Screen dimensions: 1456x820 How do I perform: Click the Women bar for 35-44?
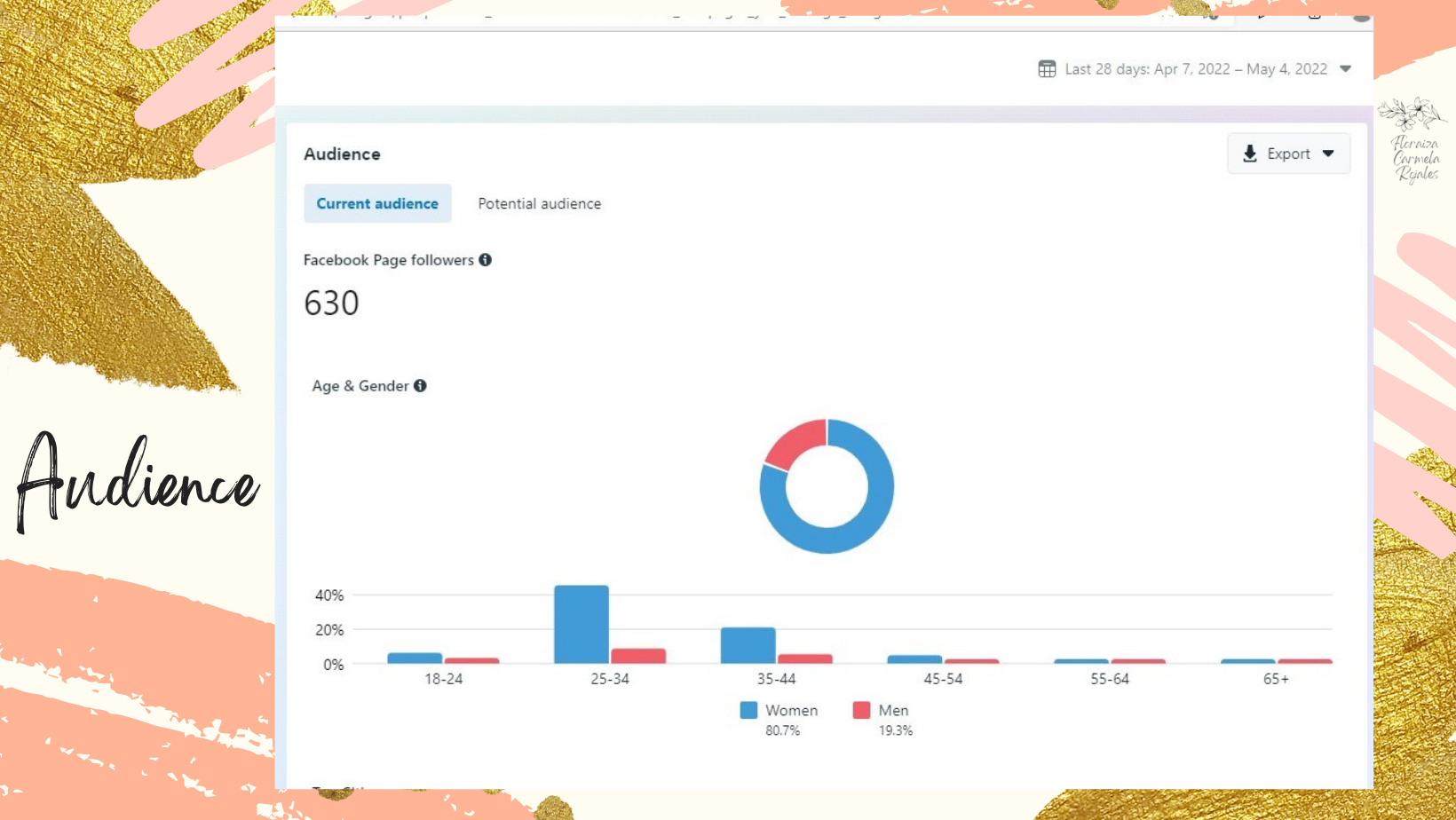tap(748, 645)
